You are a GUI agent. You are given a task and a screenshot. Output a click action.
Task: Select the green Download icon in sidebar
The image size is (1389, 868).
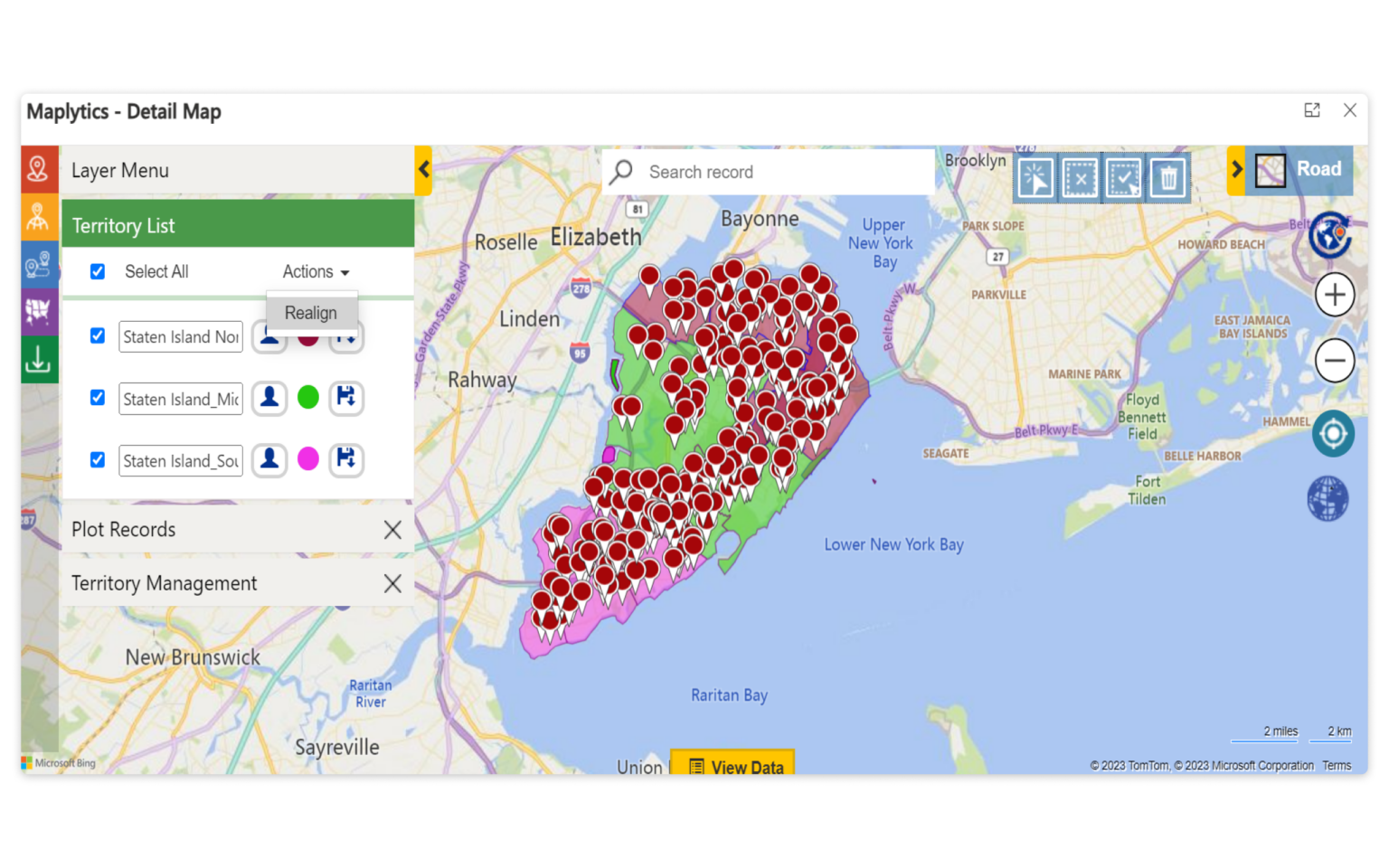coord(39,359)
